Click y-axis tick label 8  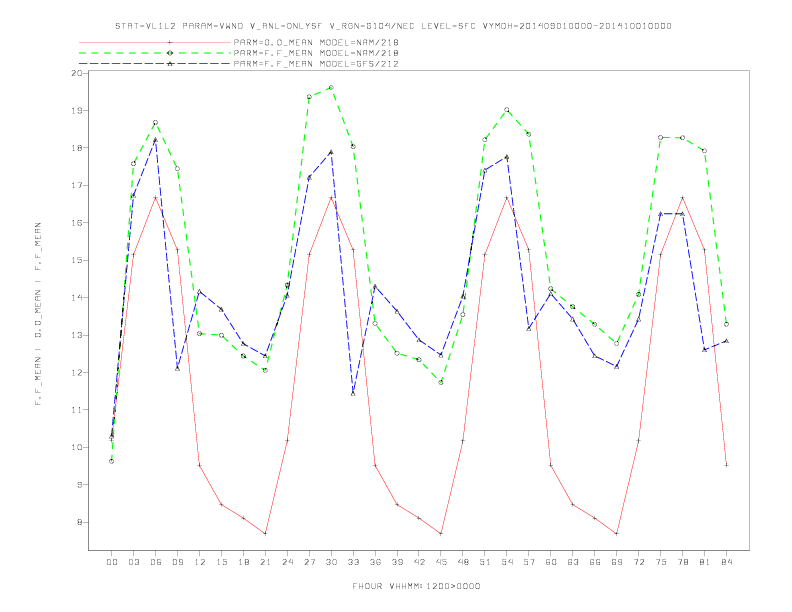pos(80,522)
